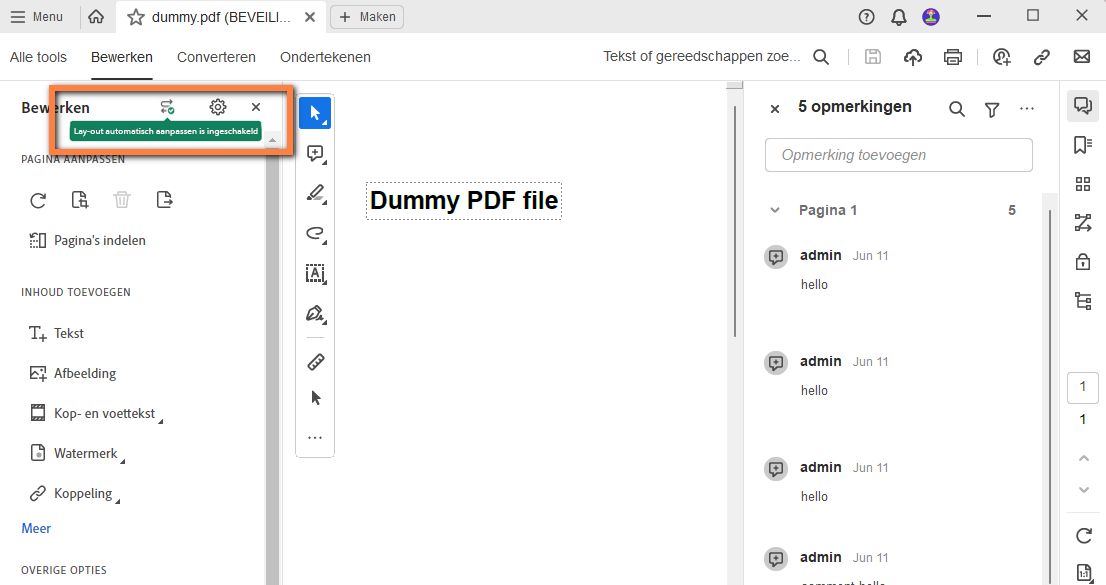Viewport: 1106px width, 585px height.
Task: Switch to Alle tools tab
Action: pyautogui.click(x=38, y=57)
